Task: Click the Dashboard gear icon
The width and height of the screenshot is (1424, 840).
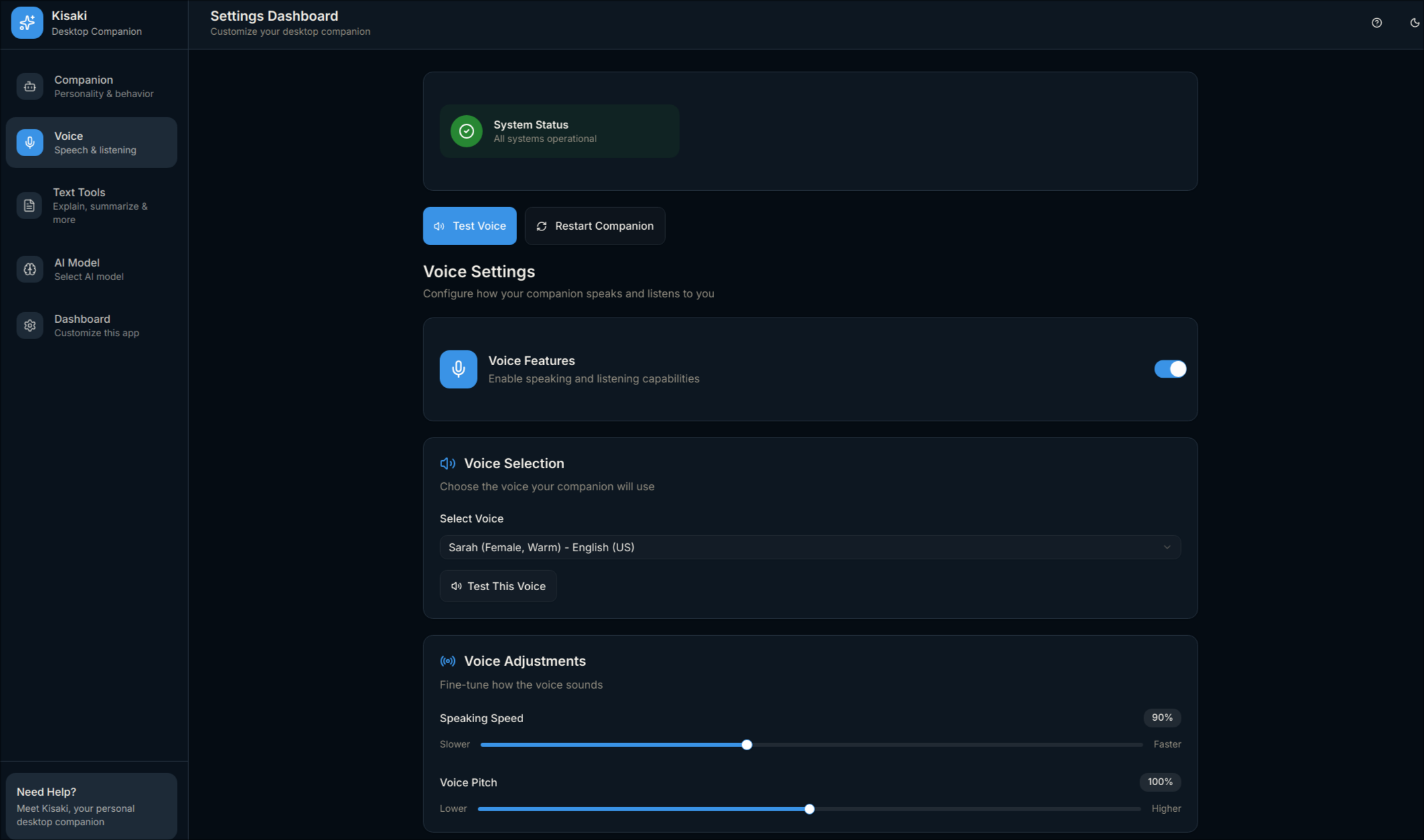Action: (29, 326)
